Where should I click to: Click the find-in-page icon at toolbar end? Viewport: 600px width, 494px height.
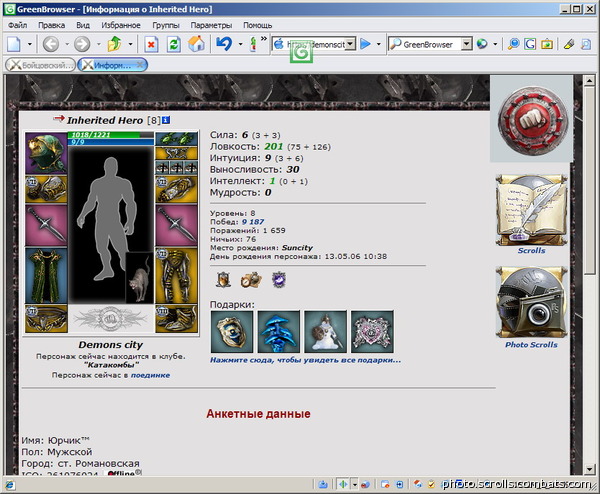click(x=586, y=44)
